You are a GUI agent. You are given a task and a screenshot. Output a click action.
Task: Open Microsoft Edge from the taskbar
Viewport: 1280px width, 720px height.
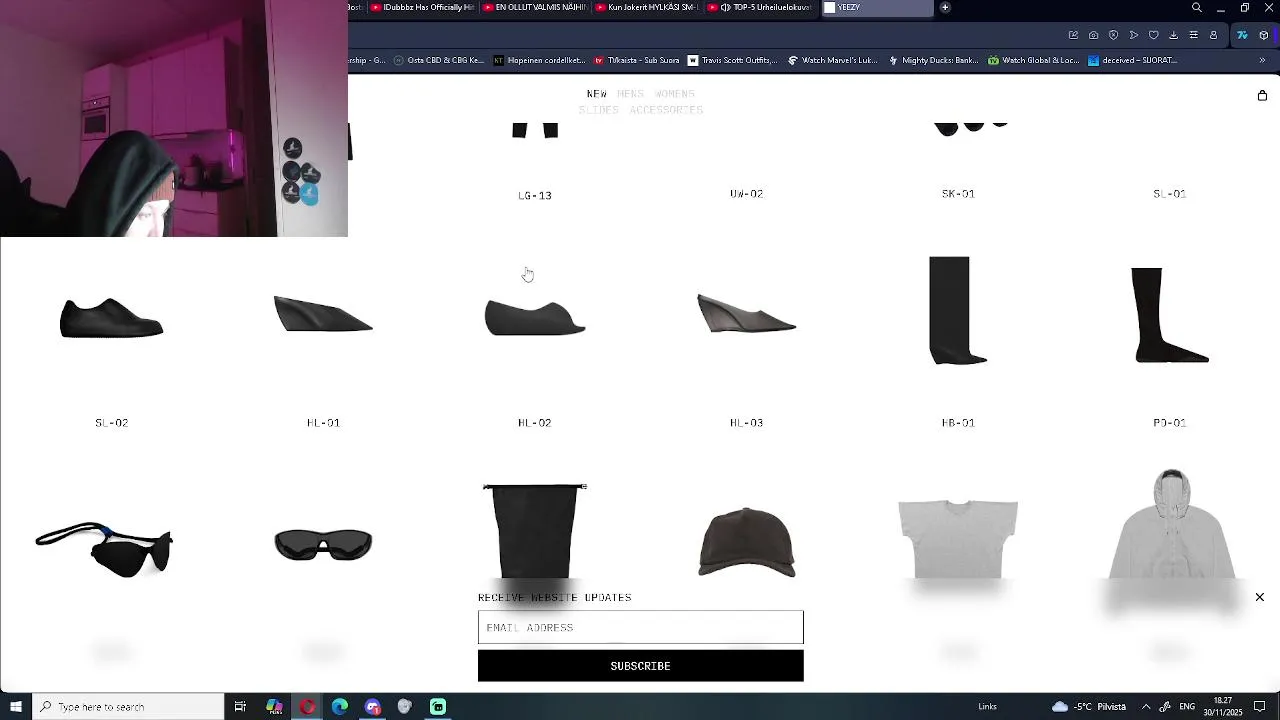click(340, 707)
